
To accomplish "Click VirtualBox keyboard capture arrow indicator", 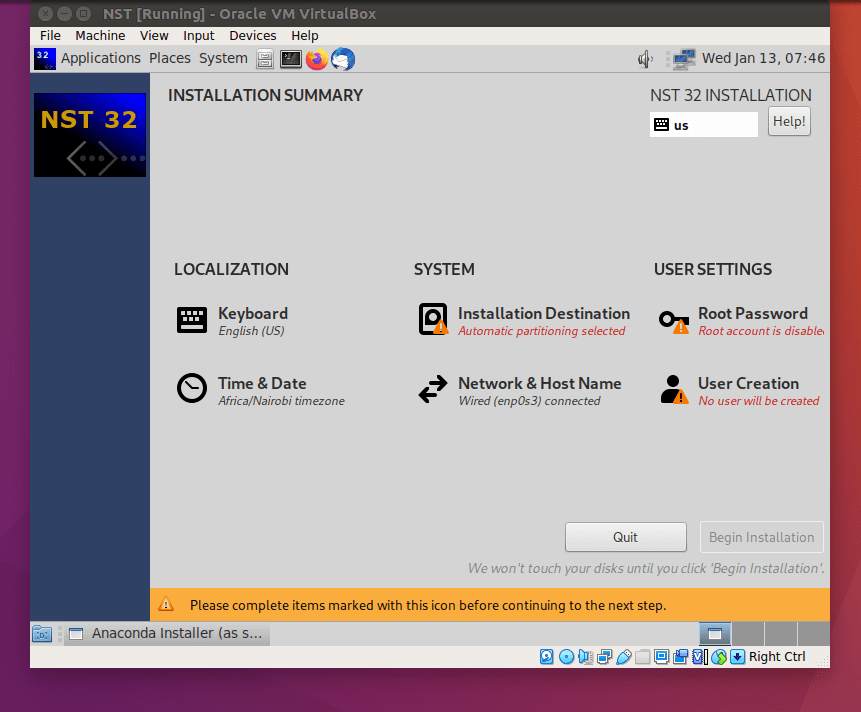I will tap(737, 657).
